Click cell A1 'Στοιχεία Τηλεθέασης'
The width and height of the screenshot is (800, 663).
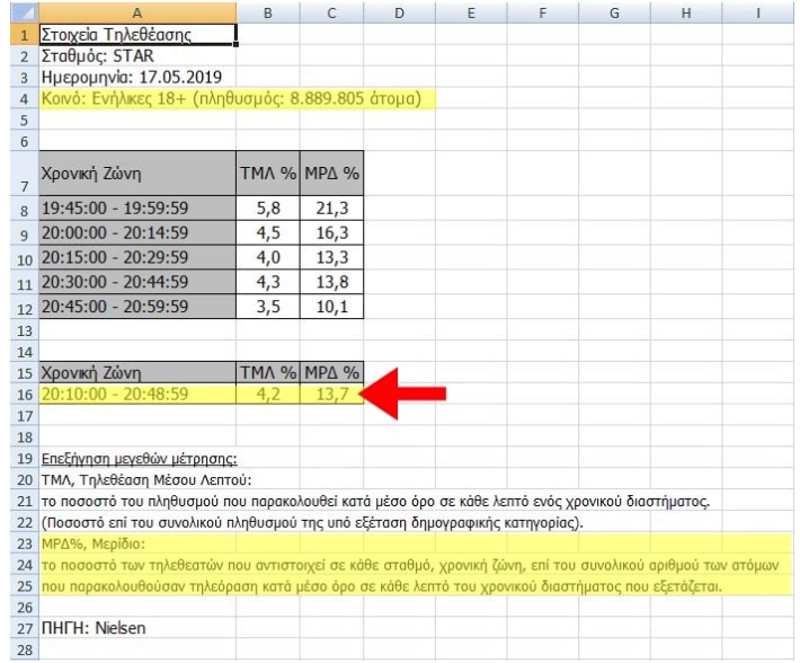point(137,35)
